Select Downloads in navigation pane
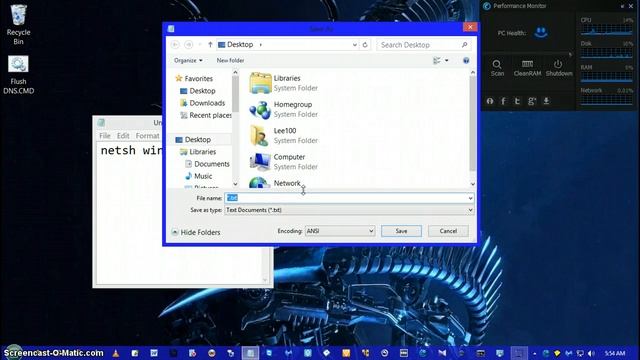The width and height of the screenshot is (640, 360). (x=202, y=103)
